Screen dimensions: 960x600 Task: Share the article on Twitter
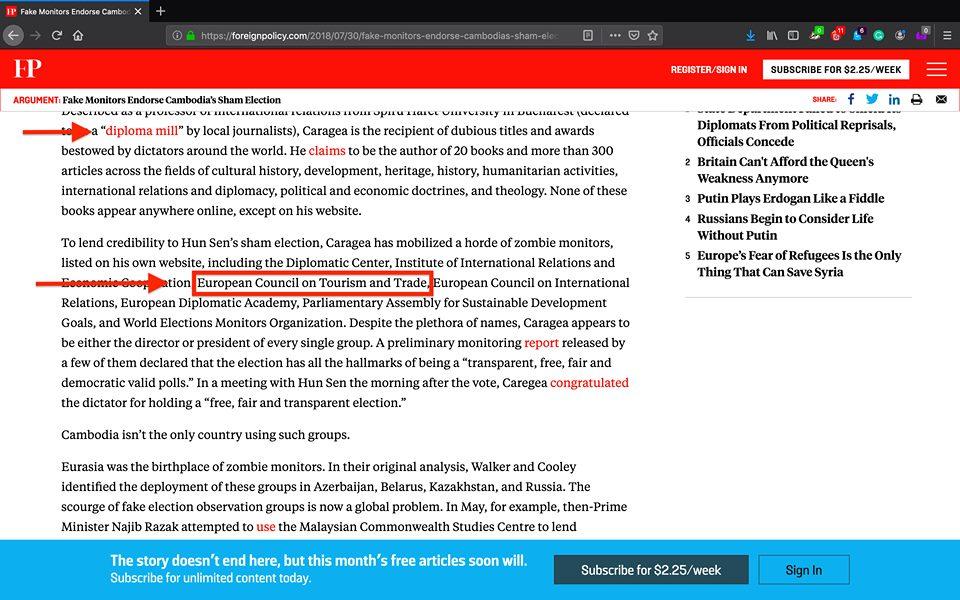click(872, 99)
